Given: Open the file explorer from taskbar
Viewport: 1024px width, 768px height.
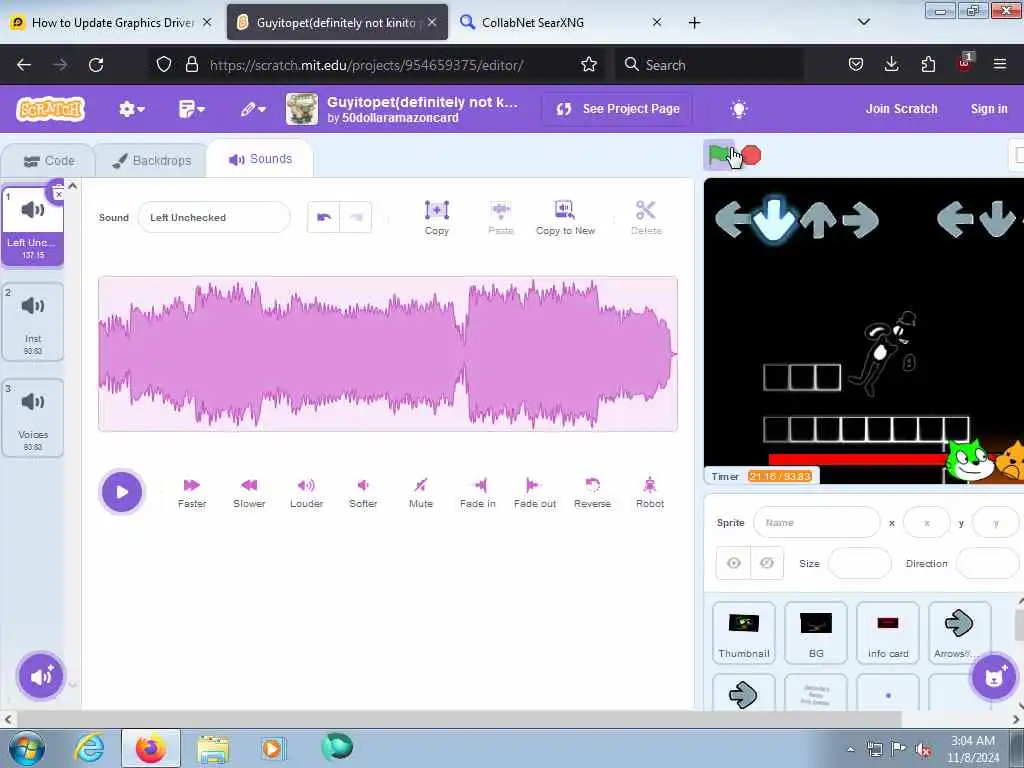Looking at the screenshot, I should point(213,750).
